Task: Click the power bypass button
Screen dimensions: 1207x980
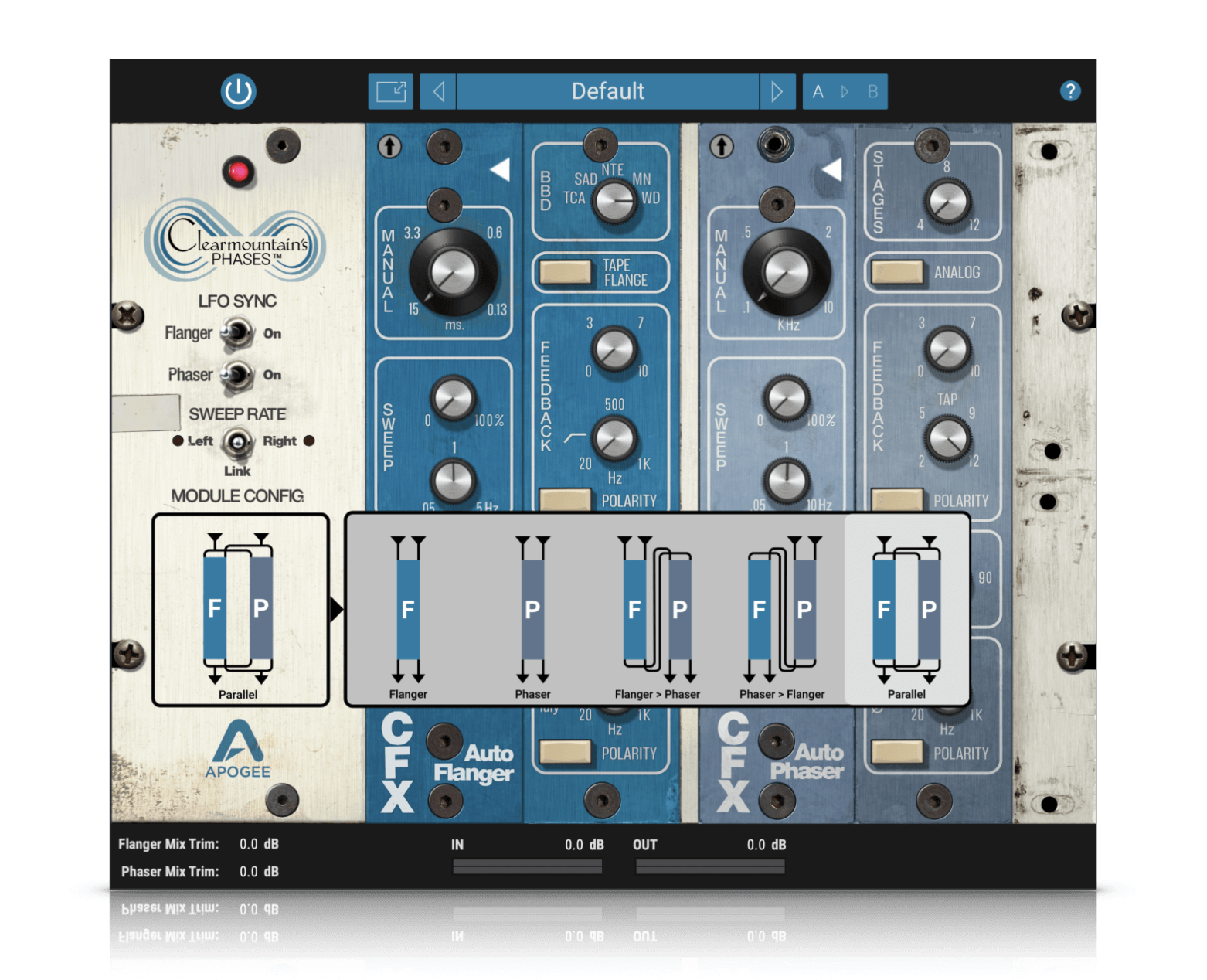Action: point(238,91)
